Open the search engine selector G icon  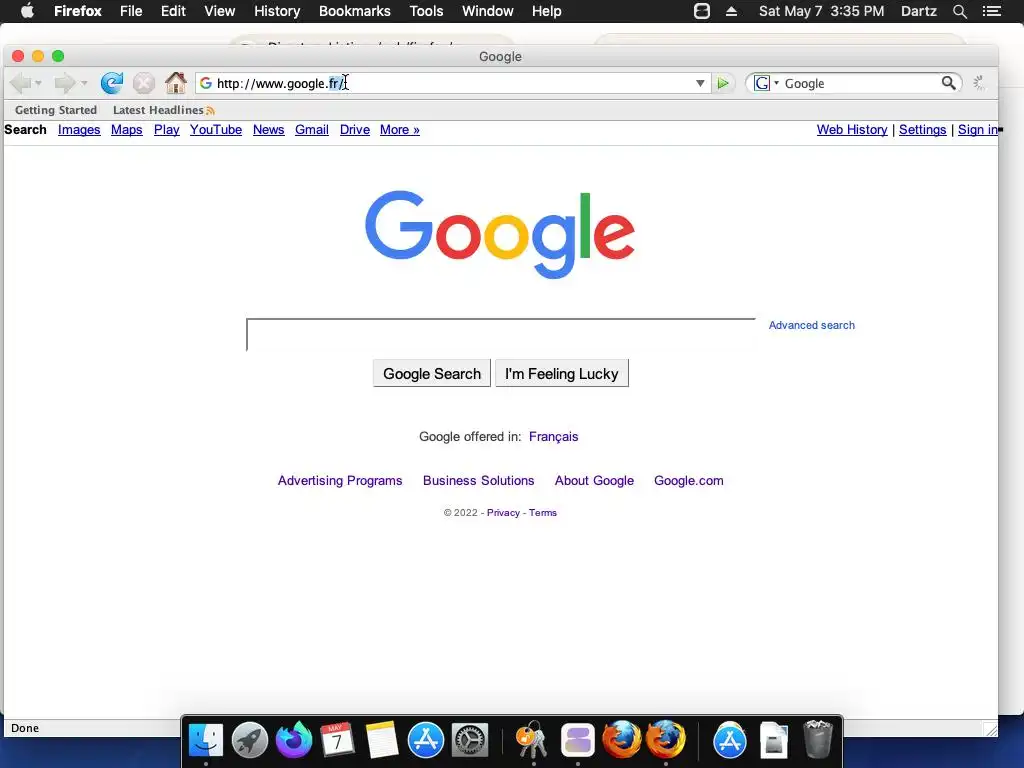pyautogui.click(x=761, y=83)
